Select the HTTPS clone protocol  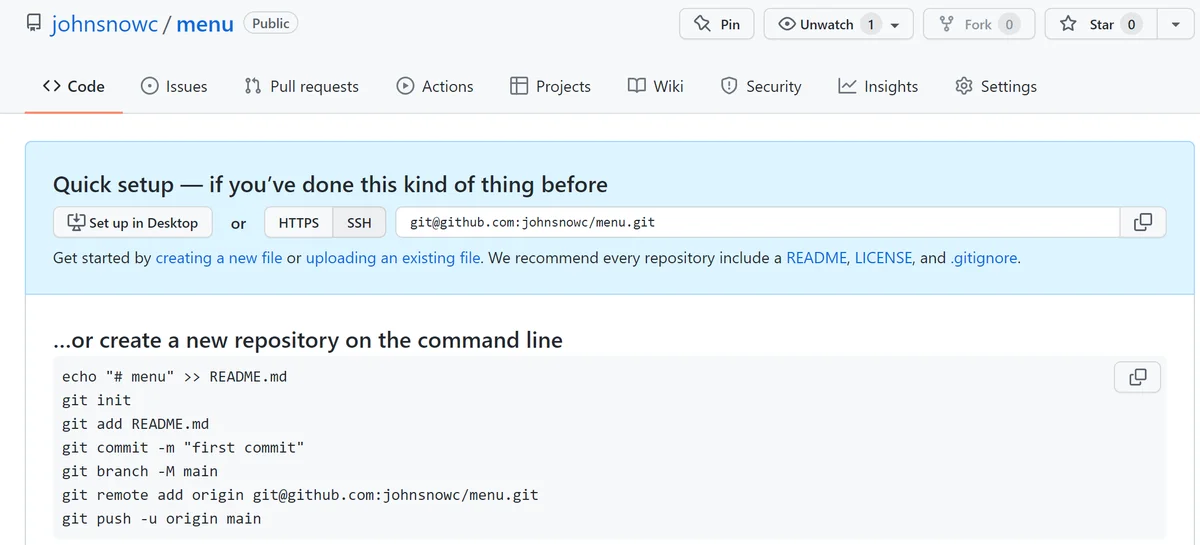click(x=299, y=222)
